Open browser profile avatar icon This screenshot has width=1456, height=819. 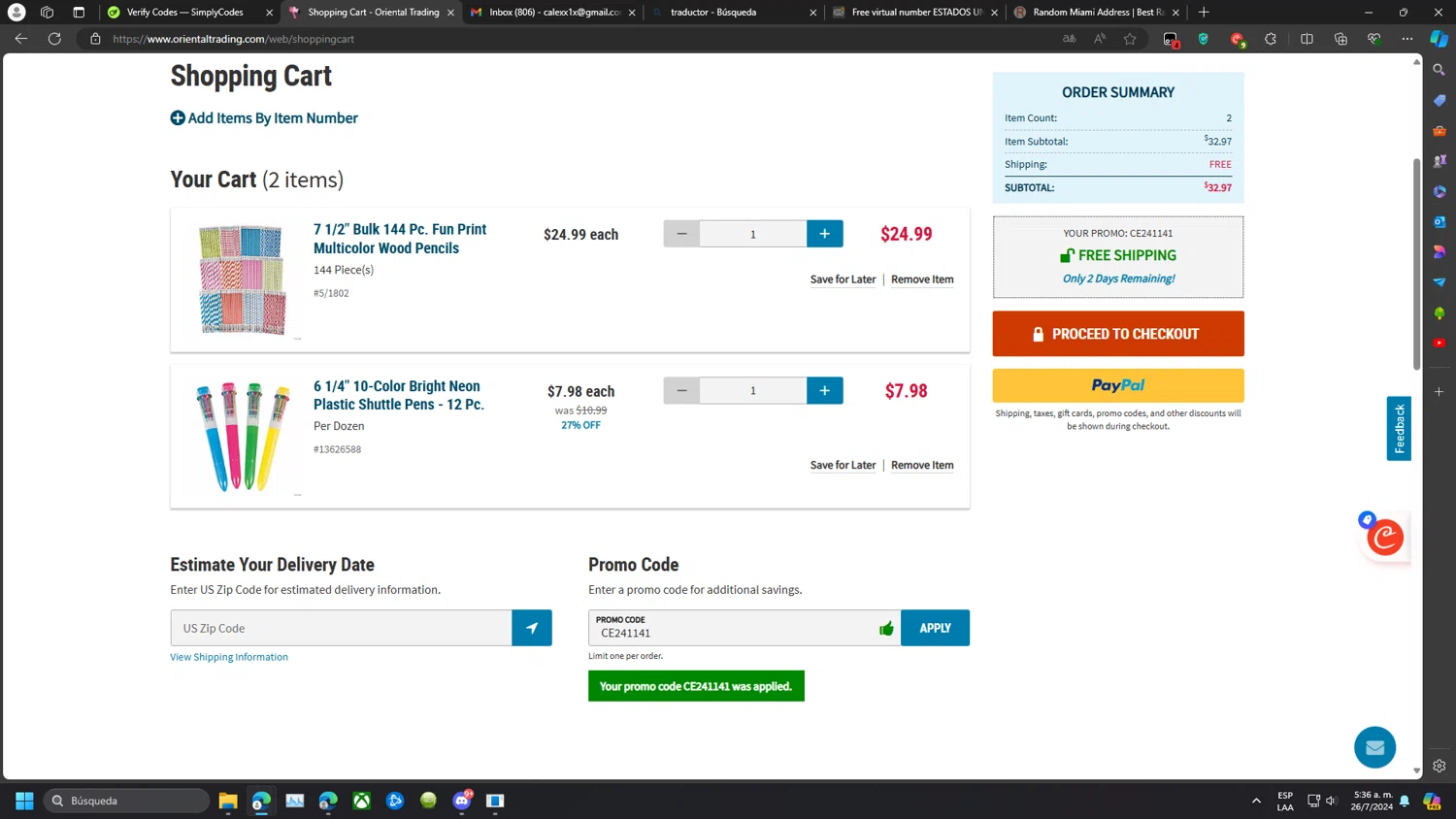click(17, 13)
